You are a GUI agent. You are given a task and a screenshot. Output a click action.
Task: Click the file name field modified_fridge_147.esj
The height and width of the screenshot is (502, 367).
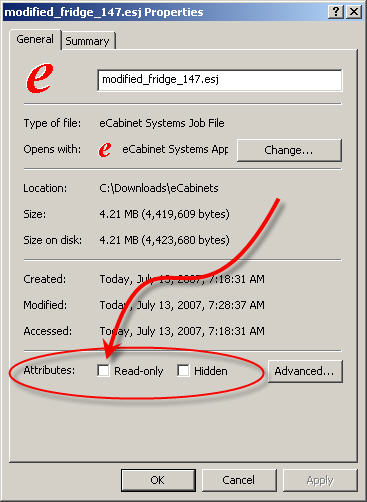click(220, 80)
